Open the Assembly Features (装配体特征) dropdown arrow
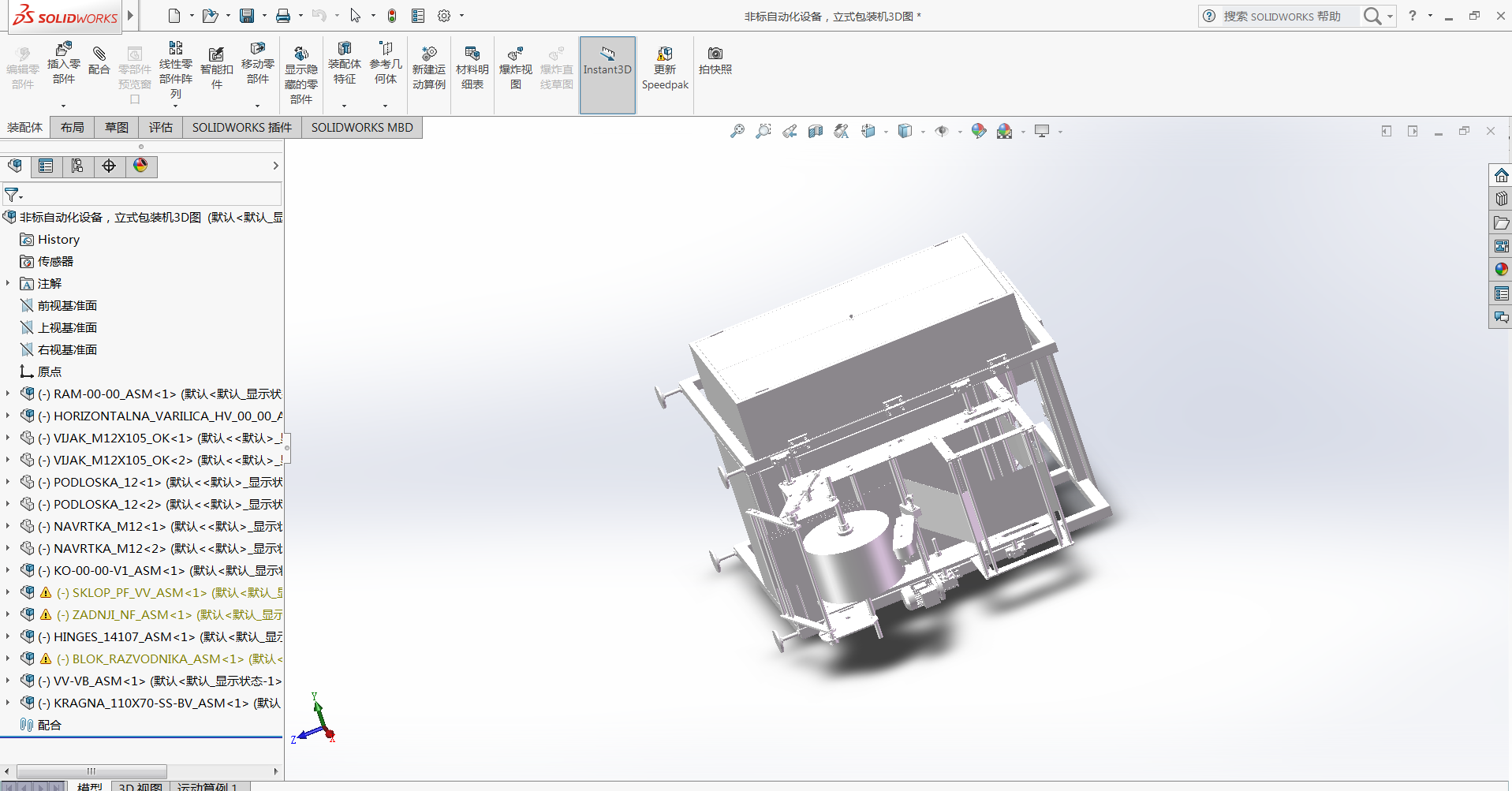Image resolution: width=1512 pixels, height=791 pixels. coord(344,106)
